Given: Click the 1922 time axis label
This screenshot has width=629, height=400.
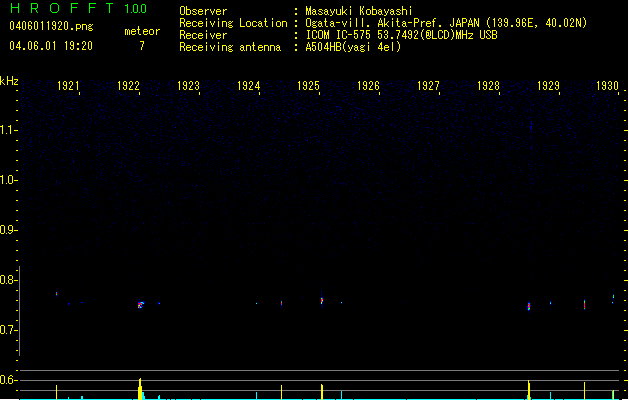Looking at the screenshot, I should (128, 86).
